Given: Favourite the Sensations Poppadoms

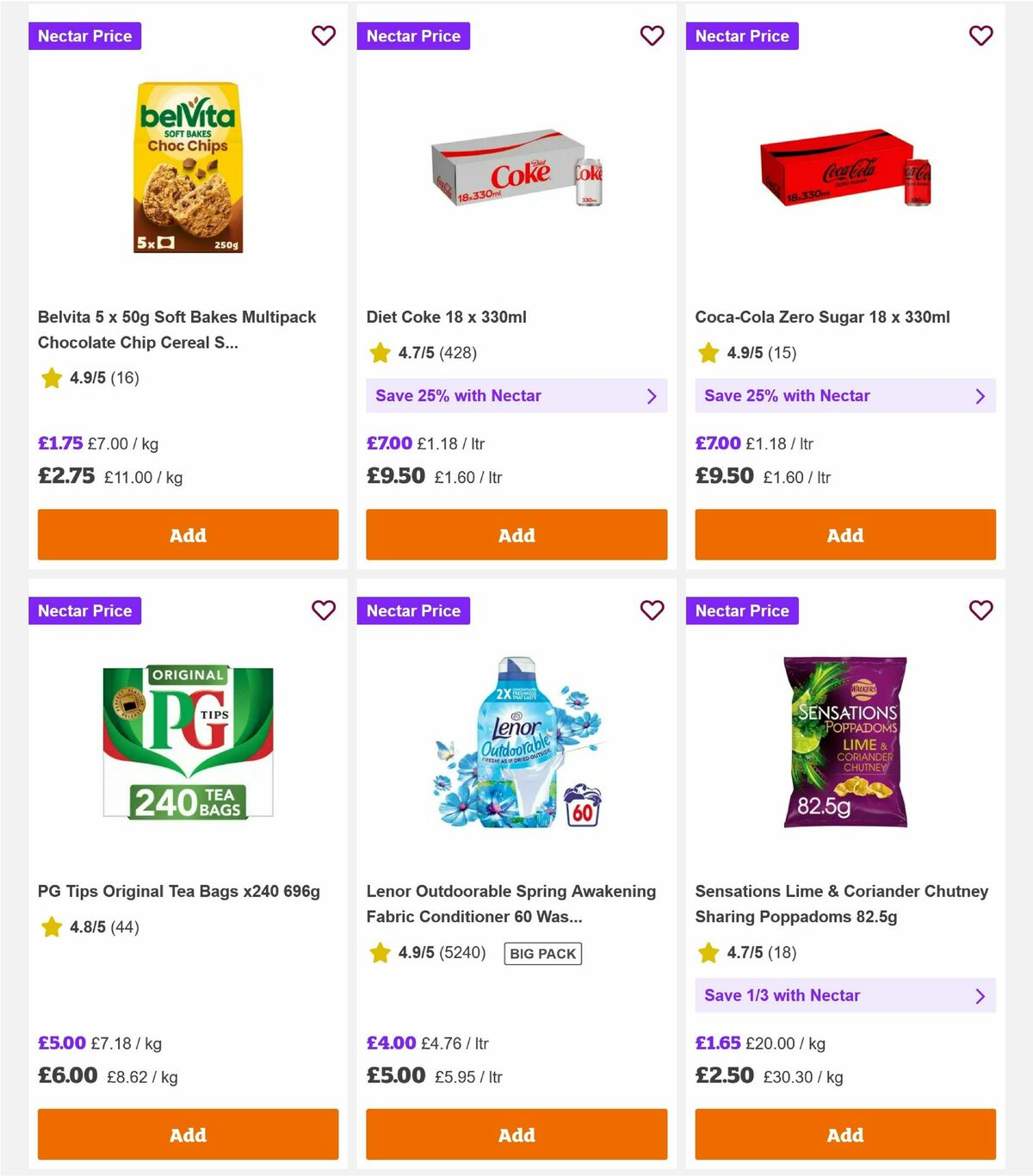Looking at the screenshot, I should [x=980, y=610].
